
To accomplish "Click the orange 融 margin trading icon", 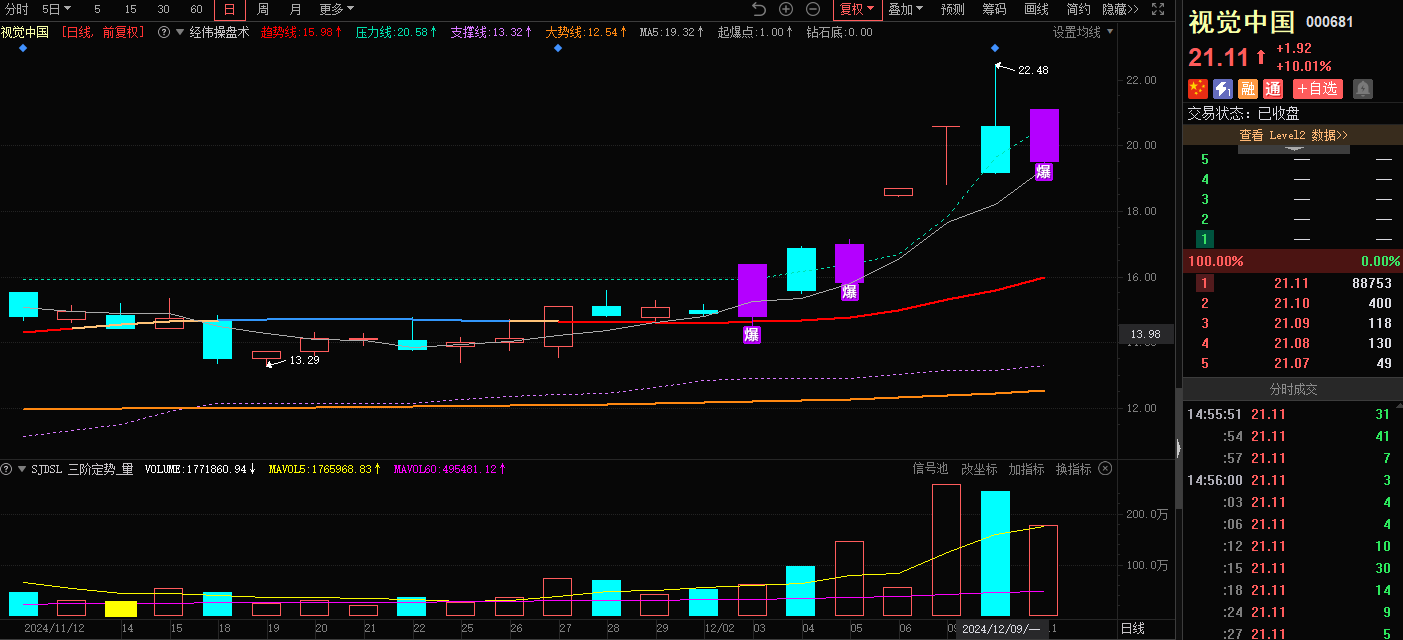I will pos(1247,88).
